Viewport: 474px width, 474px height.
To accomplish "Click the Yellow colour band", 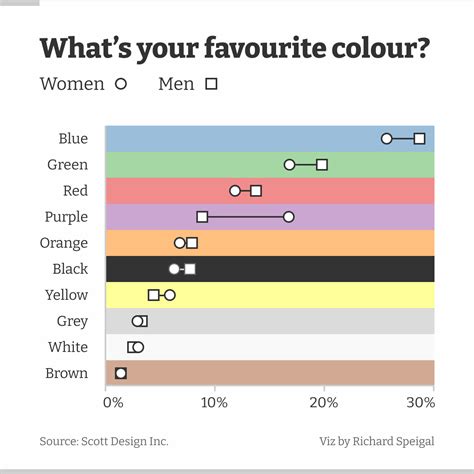I will pyautogui.click(x=270, y=295).
